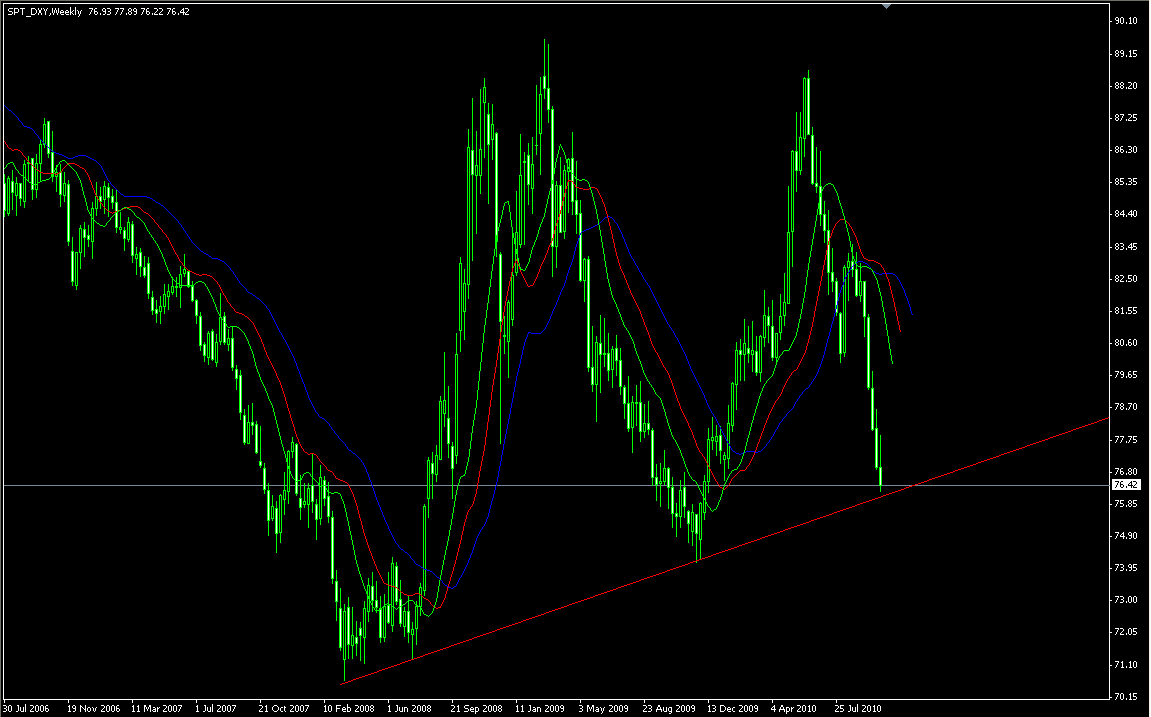1151x717 pixels.
Task: Click the 86.30 price scale label
Action: pos(1125,150)
